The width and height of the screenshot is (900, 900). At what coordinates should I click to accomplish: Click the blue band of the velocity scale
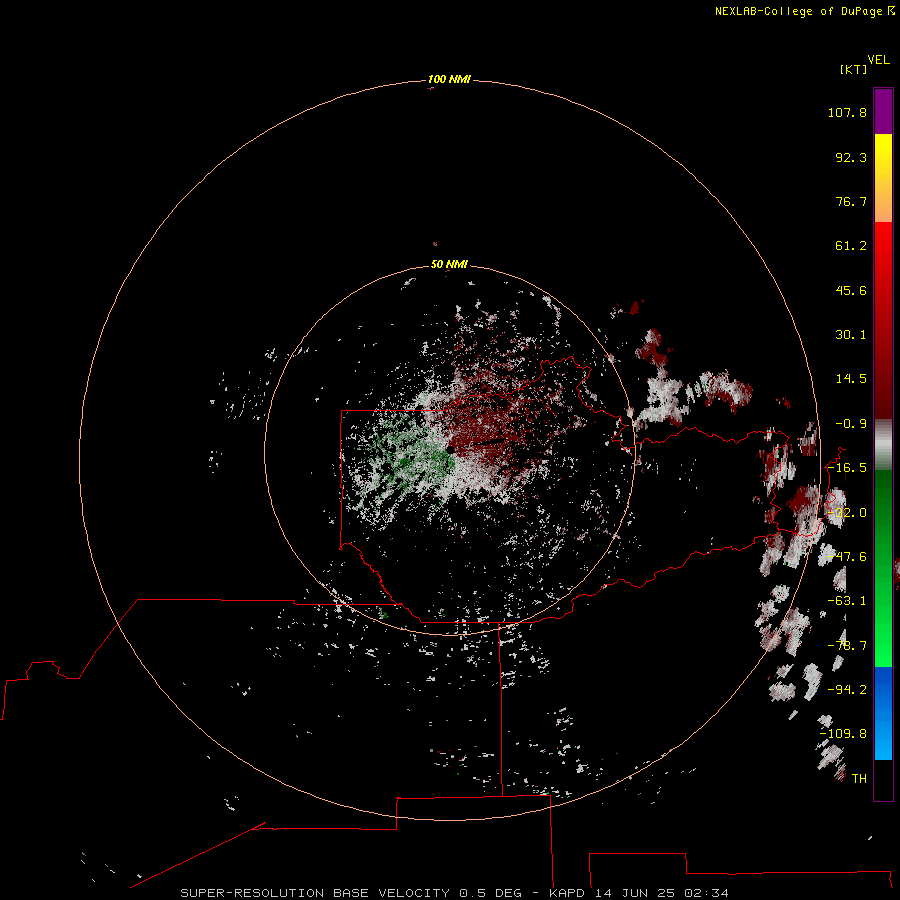[x=883, y=713]
